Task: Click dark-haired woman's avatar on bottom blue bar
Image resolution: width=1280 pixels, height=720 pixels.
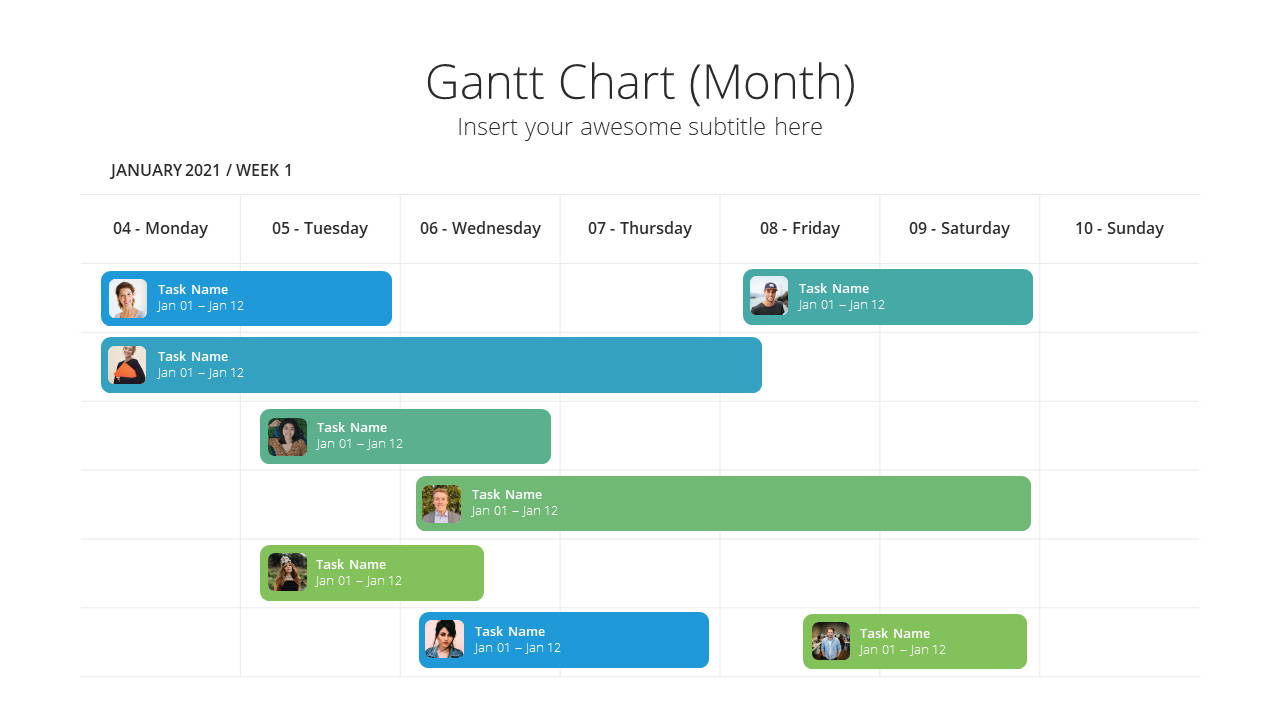Action: [444, 639]
